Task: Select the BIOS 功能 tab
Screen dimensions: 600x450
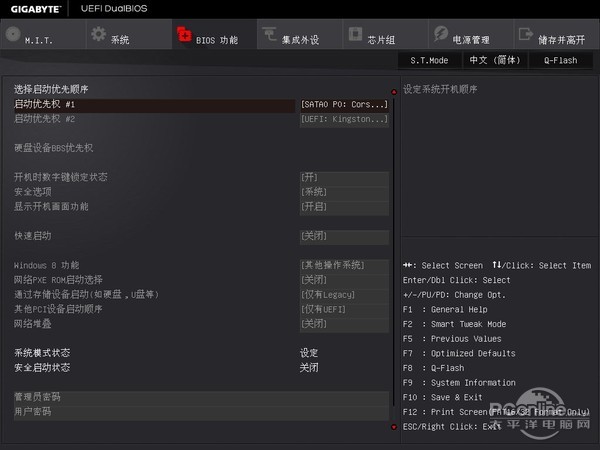Action: 215,34
